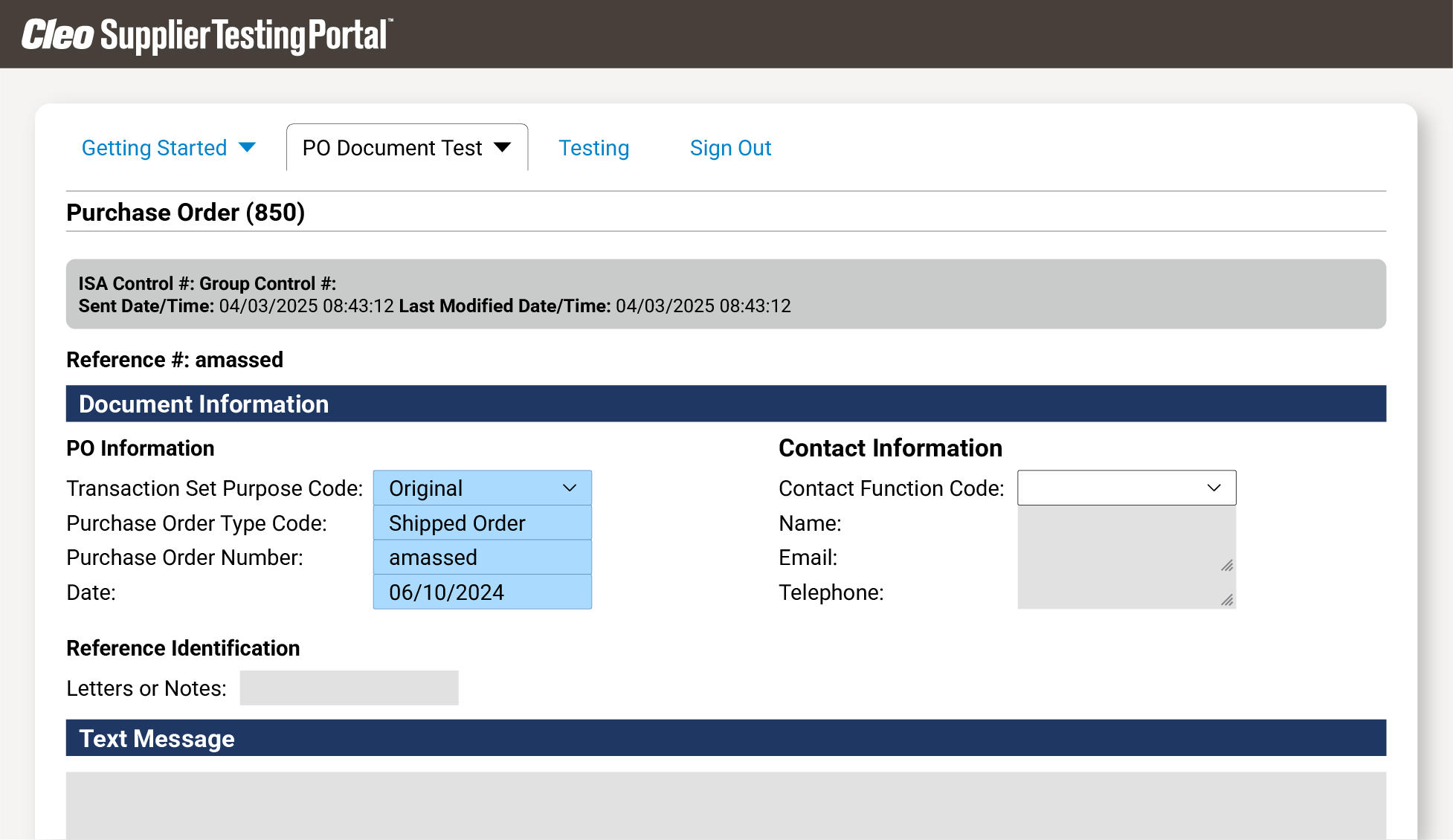Click the Transaction Set Purpose Code dropdown arrow
The image size is (1453, 840).
pos(570,488)
